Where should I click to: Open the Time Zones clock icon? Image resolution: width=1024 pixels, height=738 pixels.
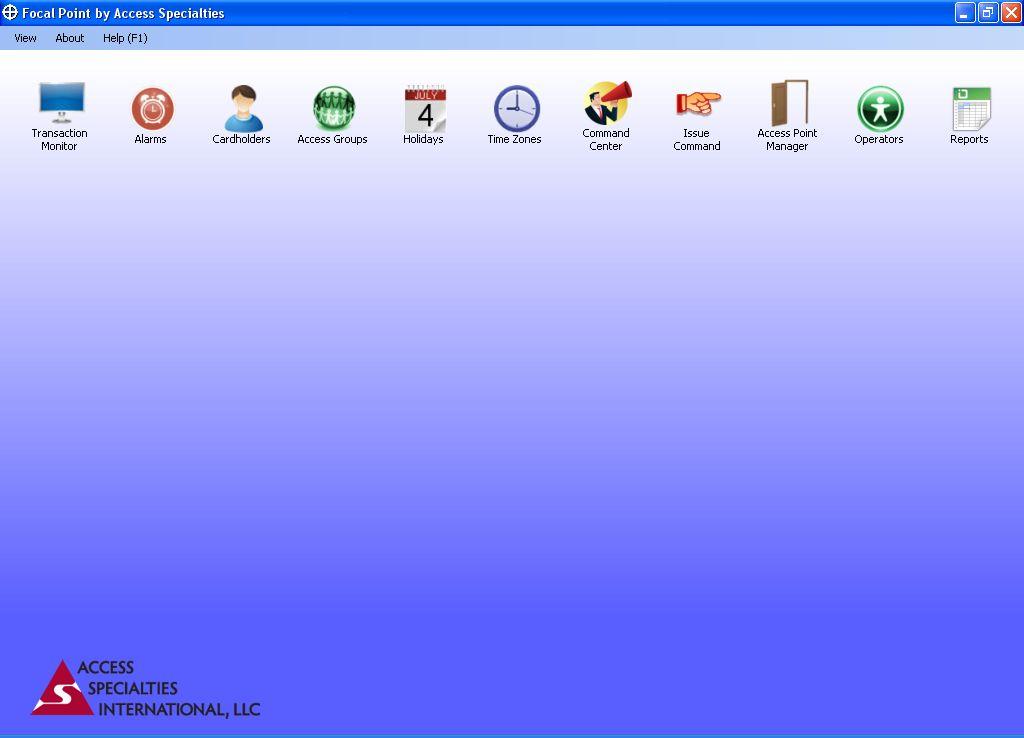[x=517, y=108]
